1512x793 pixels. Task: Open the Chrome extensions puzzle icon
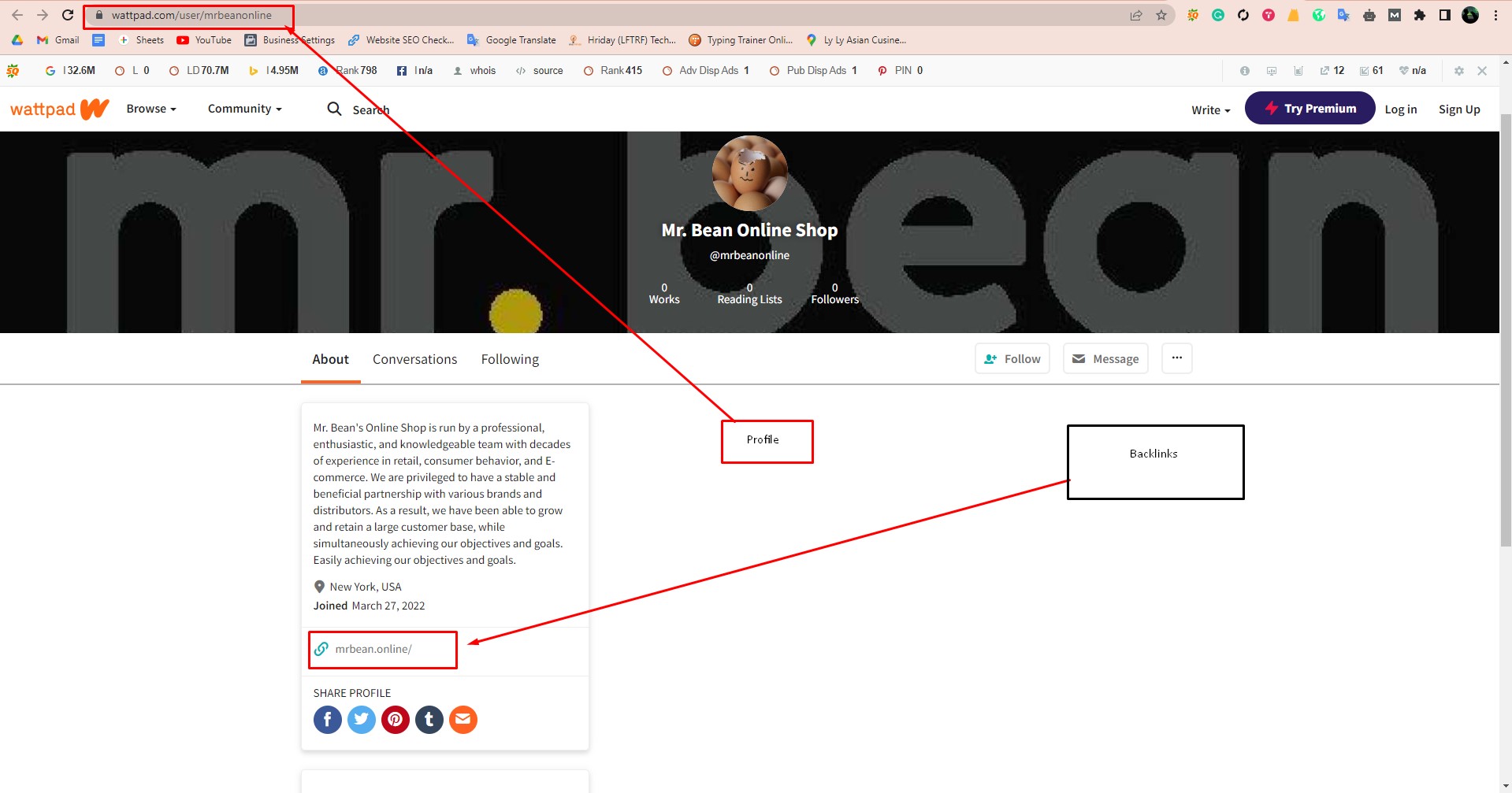1420,15
